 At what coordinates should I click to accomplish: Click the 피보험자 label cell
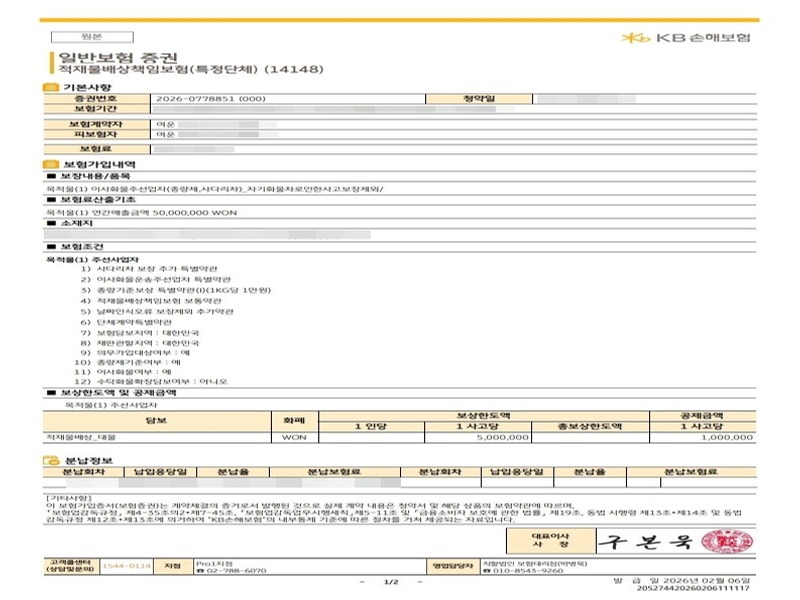97,134
